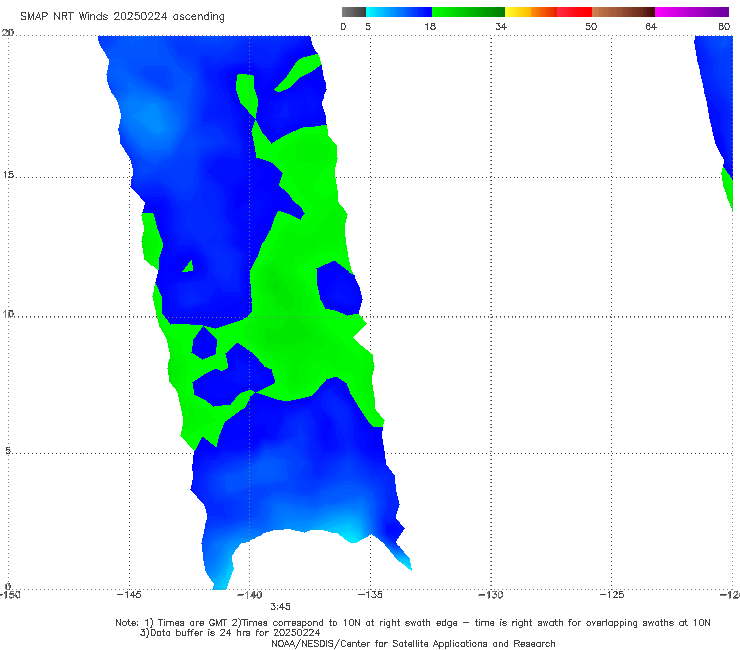Click the longitude label '-135'
This screenshot has height=650, width=740.
click(x=370, y=594)
